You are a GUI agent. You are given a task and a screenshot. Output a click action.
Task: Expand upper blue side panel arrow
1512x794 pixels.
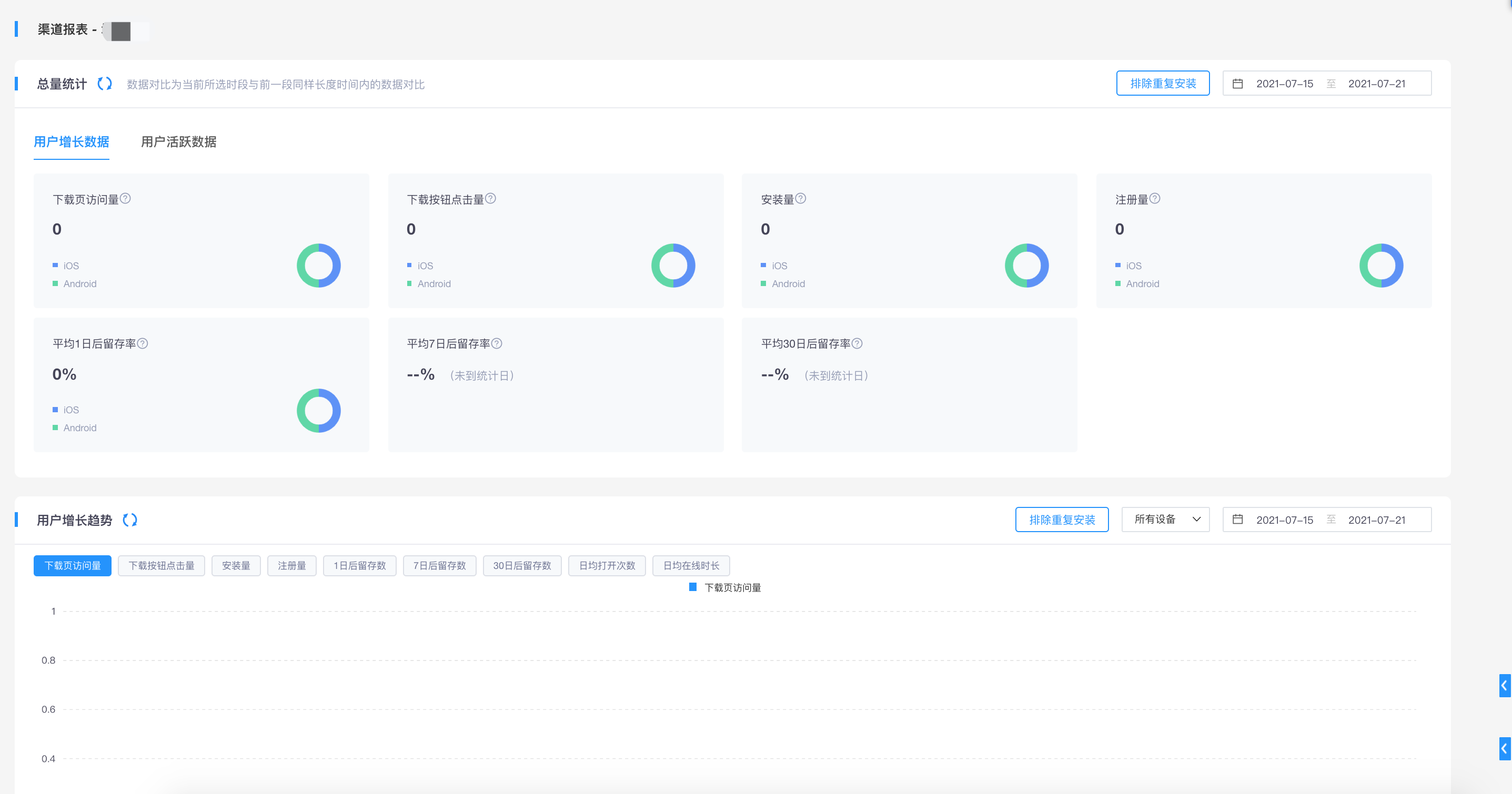click(1504, 686)
